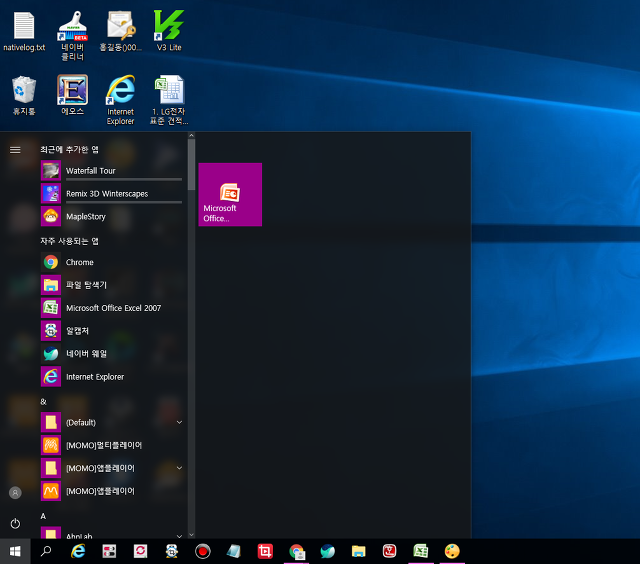Click the app list scrollbar down arrow

pyautogui.click(x=191, y=535)
